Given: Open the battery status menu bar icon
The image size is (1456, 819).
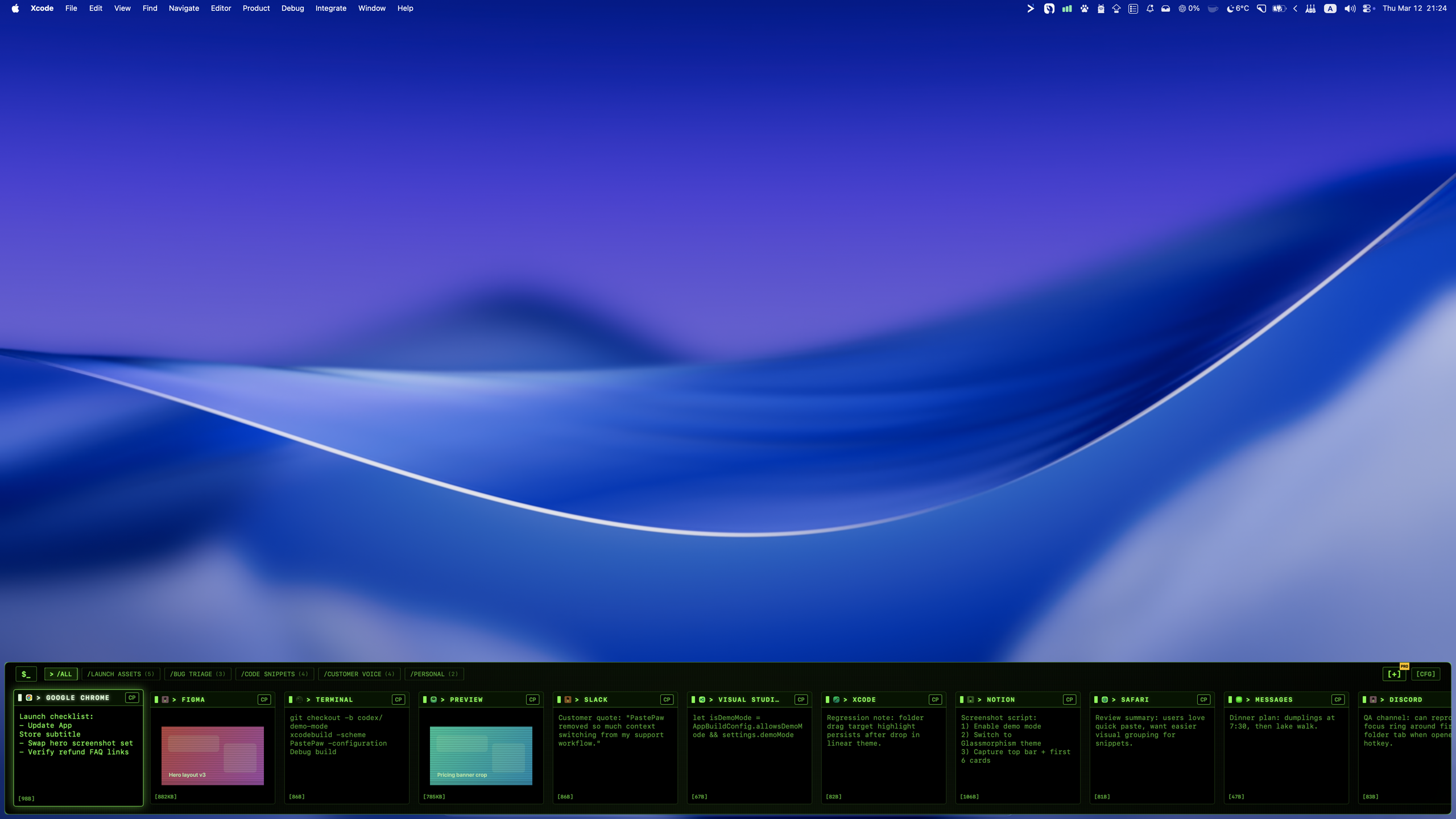Looking at the screenshot, I should (x=1279, y=9).
